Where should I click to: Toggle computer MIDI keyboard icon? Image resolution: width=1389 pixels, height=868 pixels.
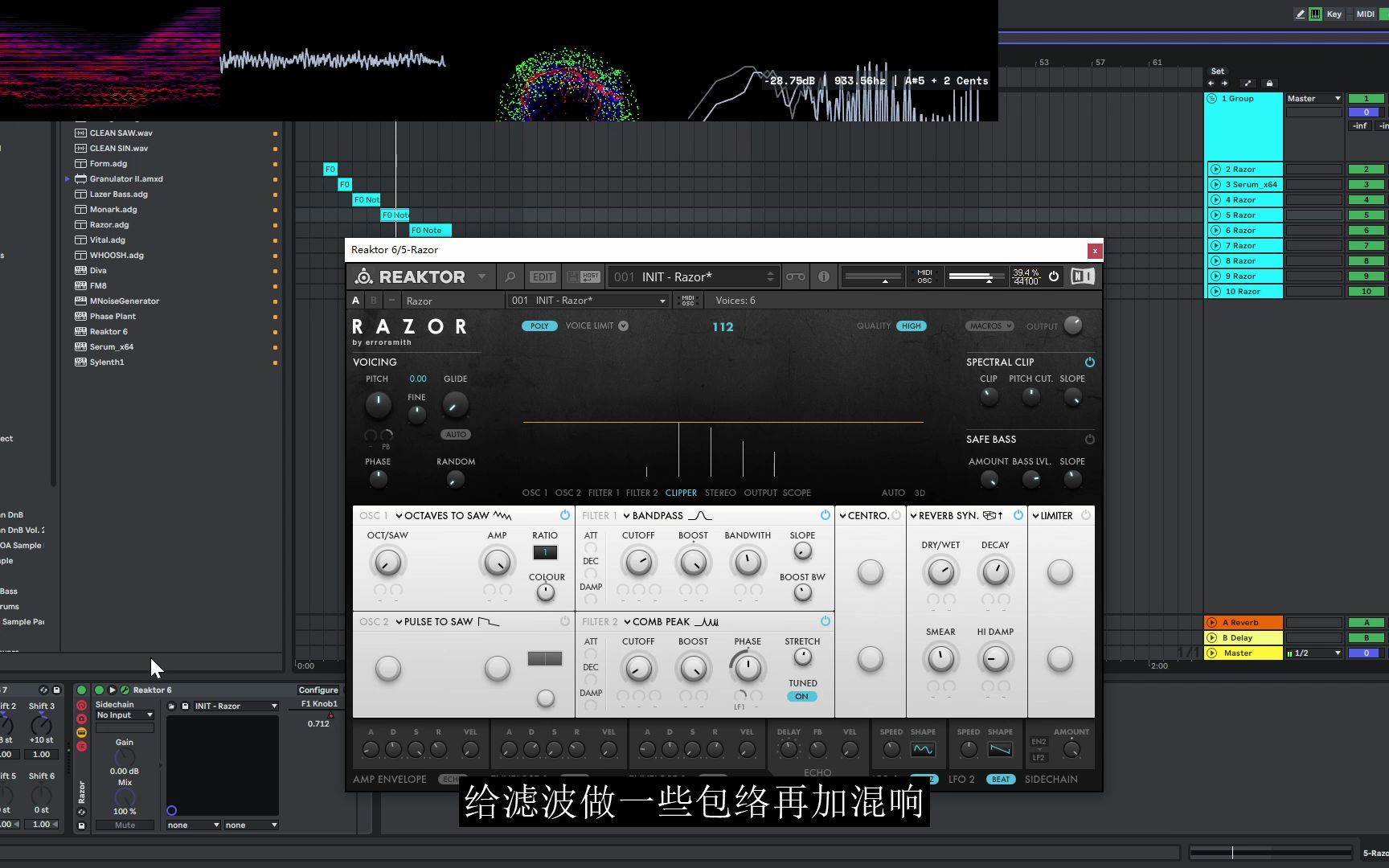coord(1315,14)
